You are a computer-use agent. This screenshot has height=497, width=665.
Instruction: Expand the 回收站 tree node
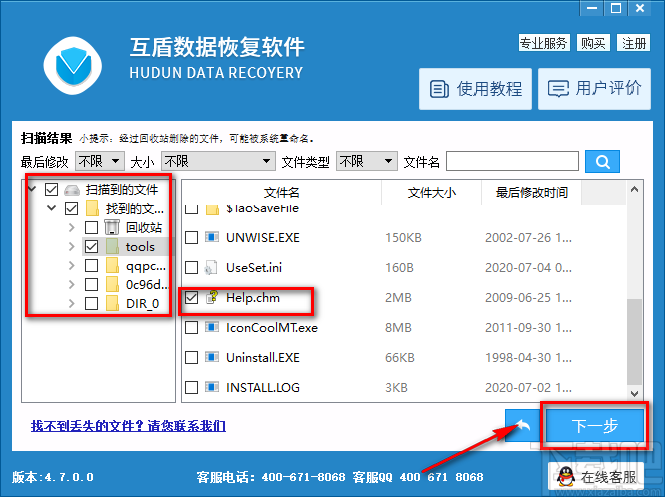[72, 227]
